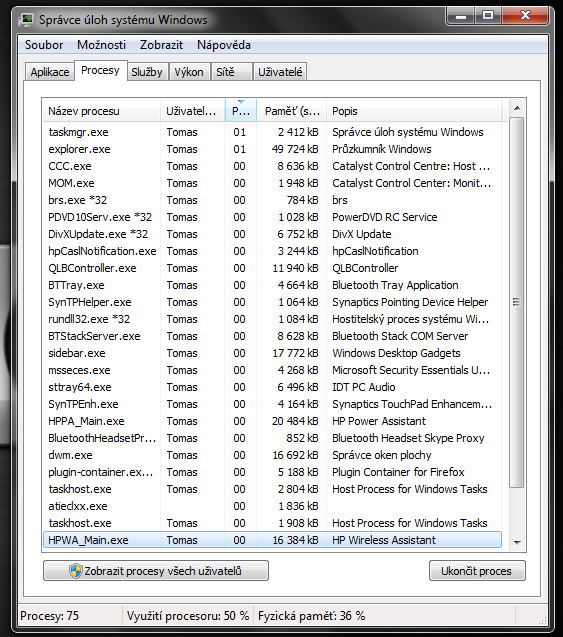Click the shield icon on show-all-users button
563x637 pixels.
click(x=76, y=571)
